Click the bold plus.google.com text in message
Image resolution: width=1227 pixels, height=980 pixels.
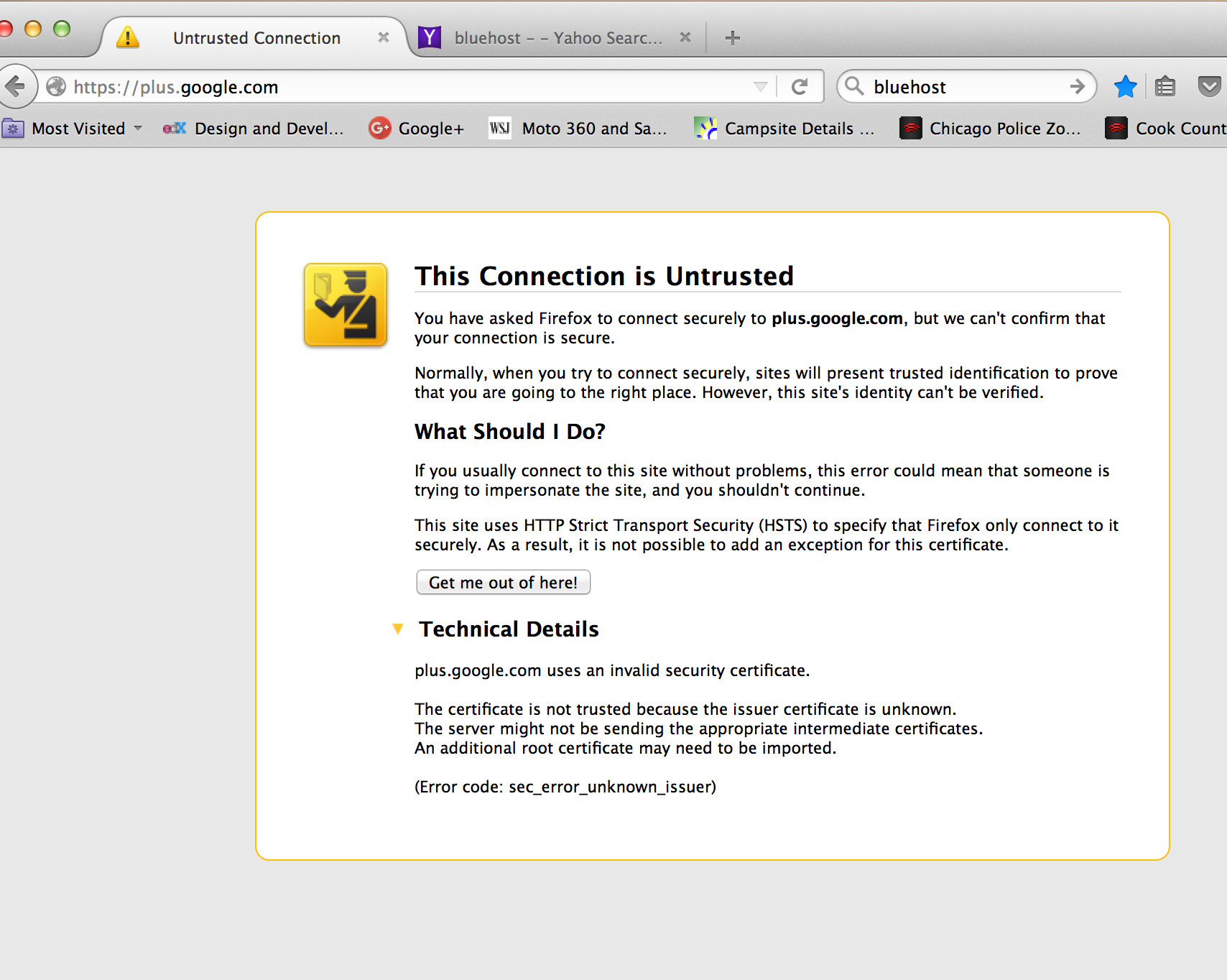(x=837, y=318)
